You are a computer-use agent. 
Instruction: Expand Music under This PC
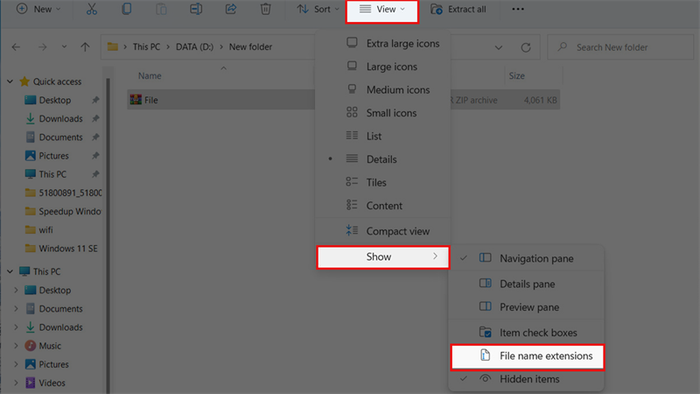pos(16,346)
